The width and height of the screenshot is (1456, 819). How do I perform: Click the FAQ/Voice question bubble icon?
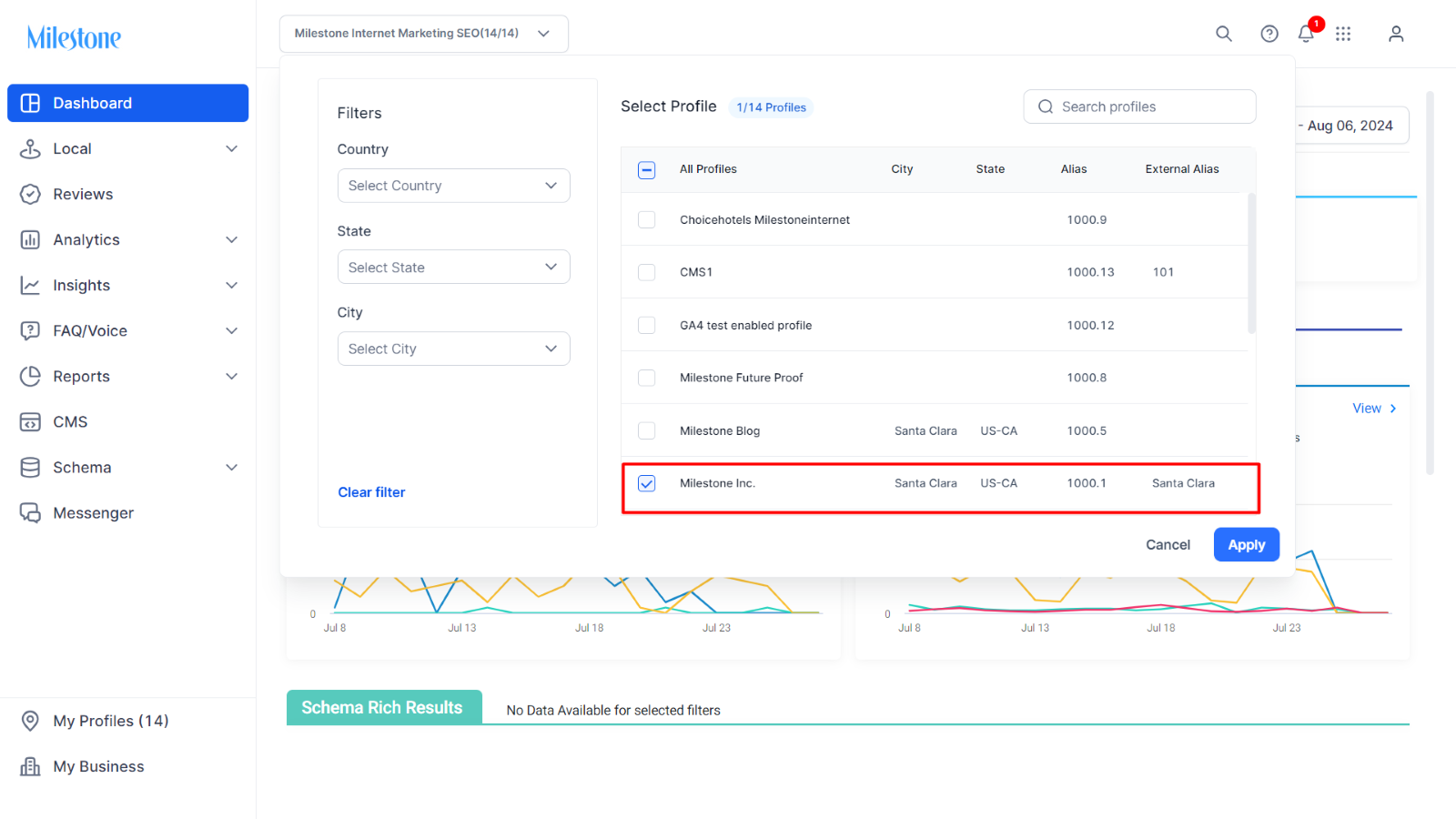[30, 330]
